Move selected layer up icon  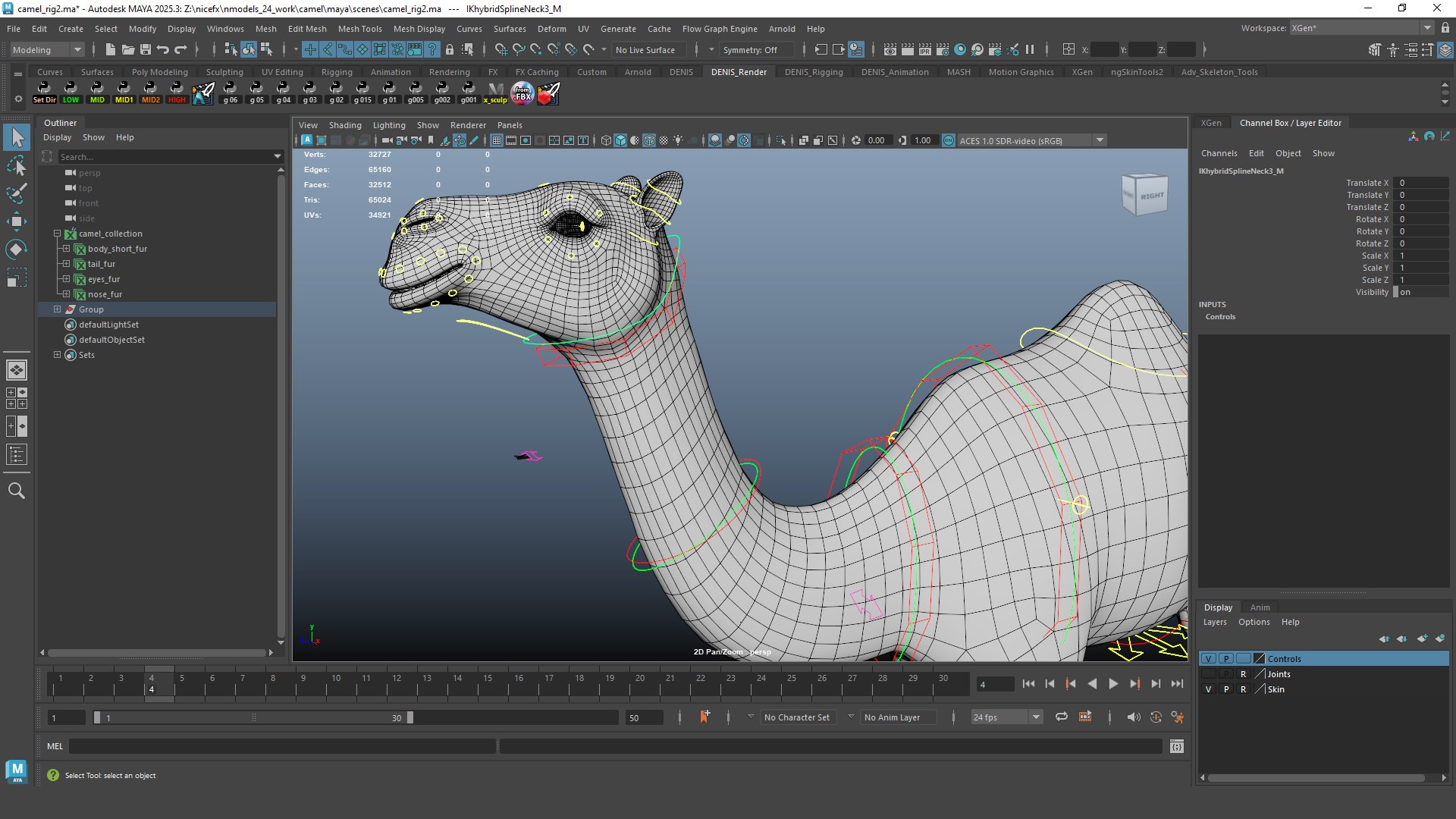(1384, 639)
